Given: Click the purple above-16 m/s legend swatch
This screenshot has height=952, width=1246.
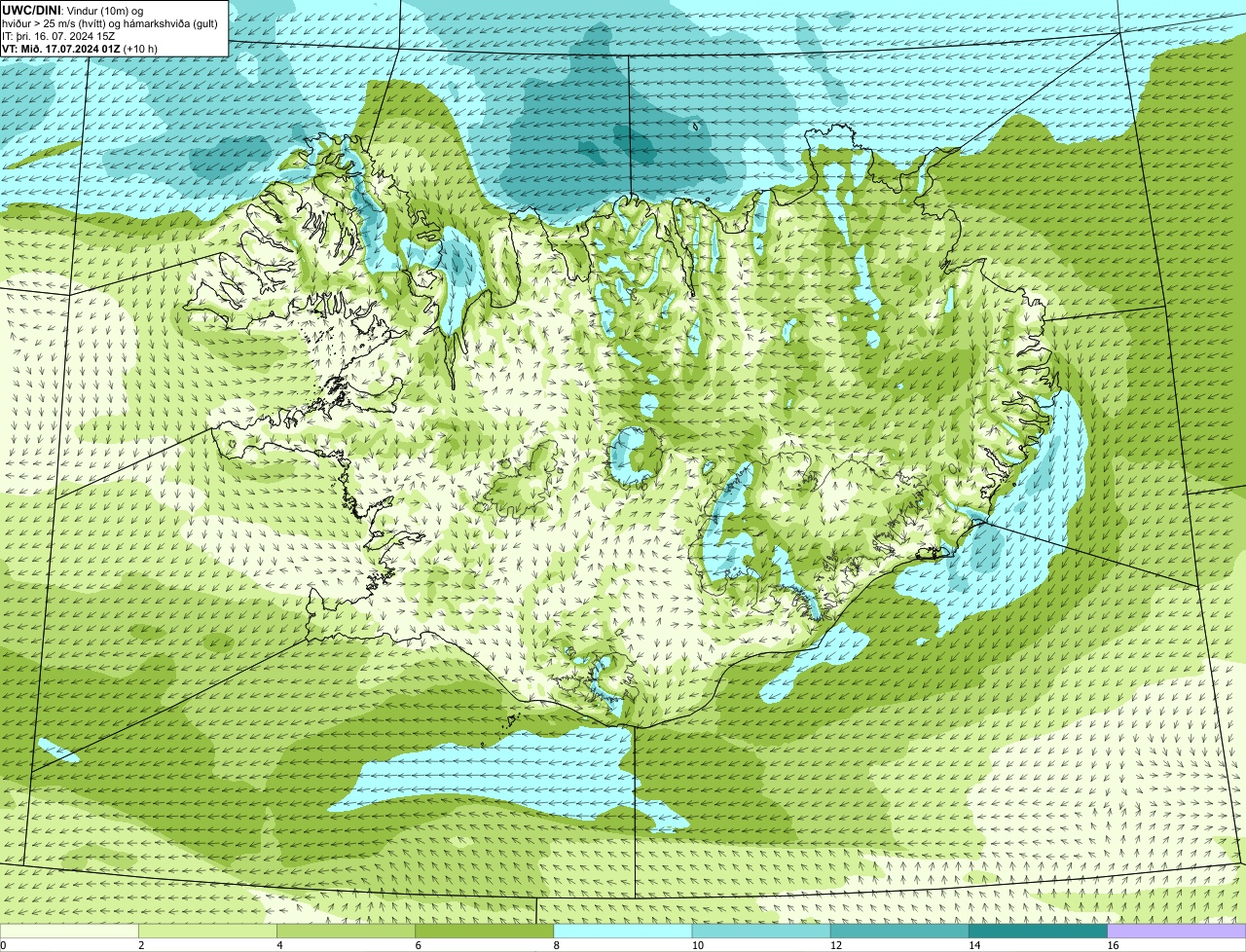Looking at the screenshot, I should click(1177, 932).
